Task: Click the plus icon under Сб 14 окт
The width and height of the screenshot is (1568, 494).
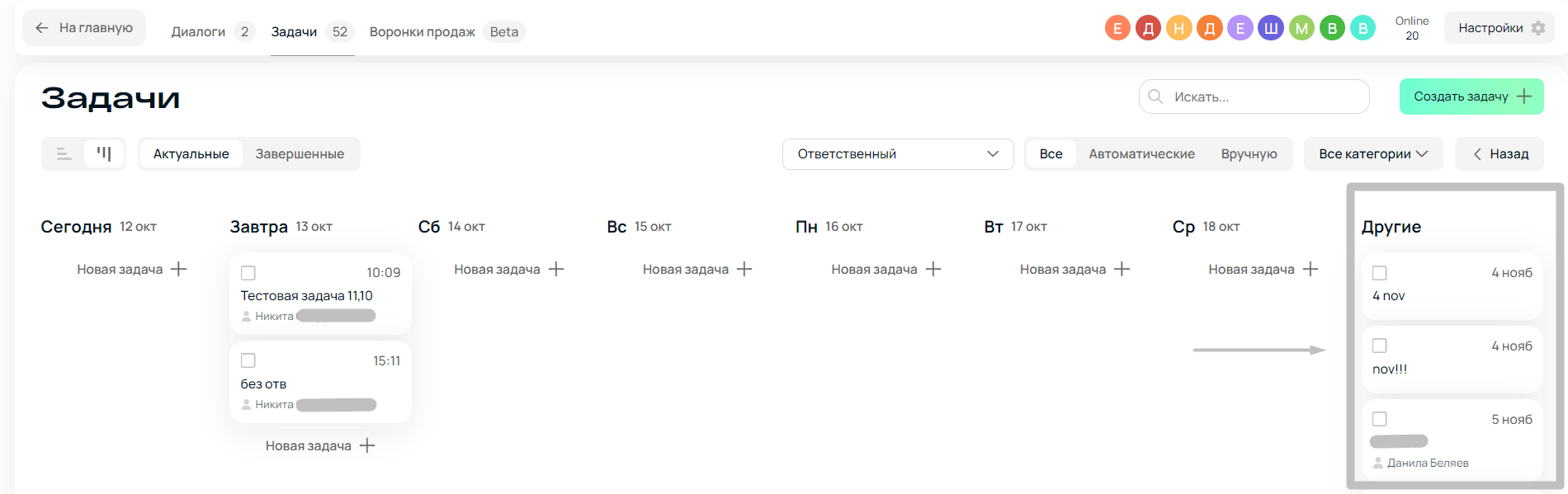Action: pos(556,269)
